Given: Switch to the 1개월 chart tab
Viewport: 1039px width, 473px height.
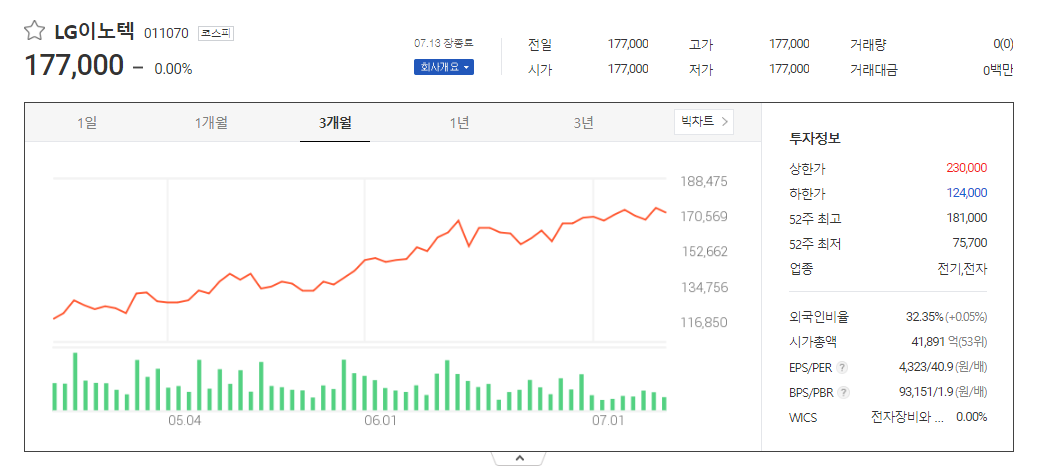Looking at the screenshot, I should coord(211,123).
